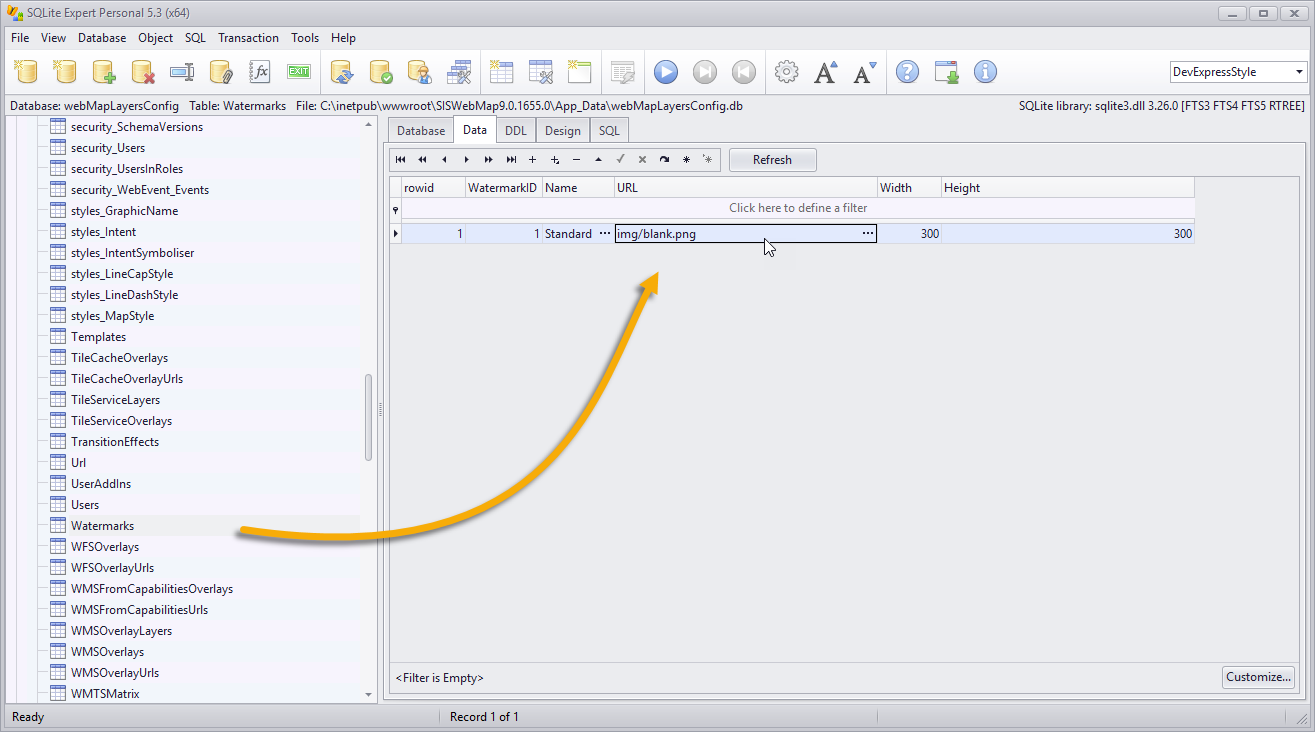Open the Options gear icon

[787, 72]
